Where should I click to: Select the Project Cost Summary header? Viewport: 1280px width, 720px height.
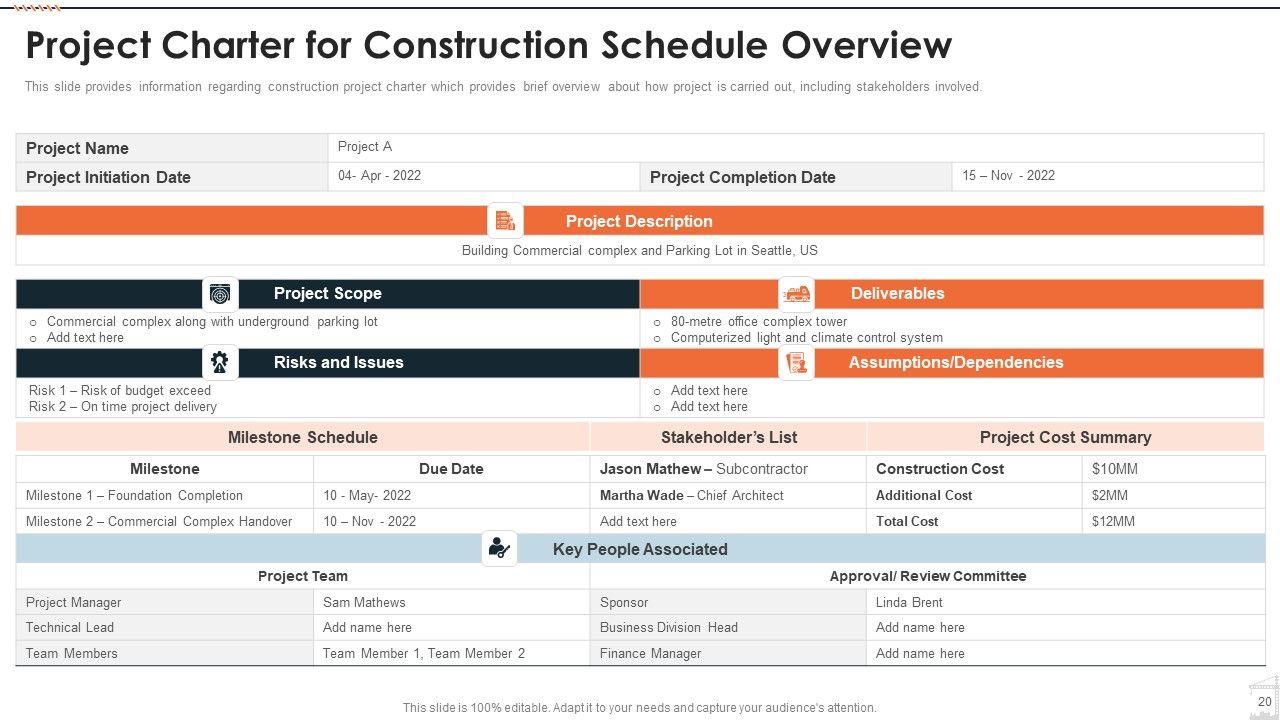point(1065,437)
